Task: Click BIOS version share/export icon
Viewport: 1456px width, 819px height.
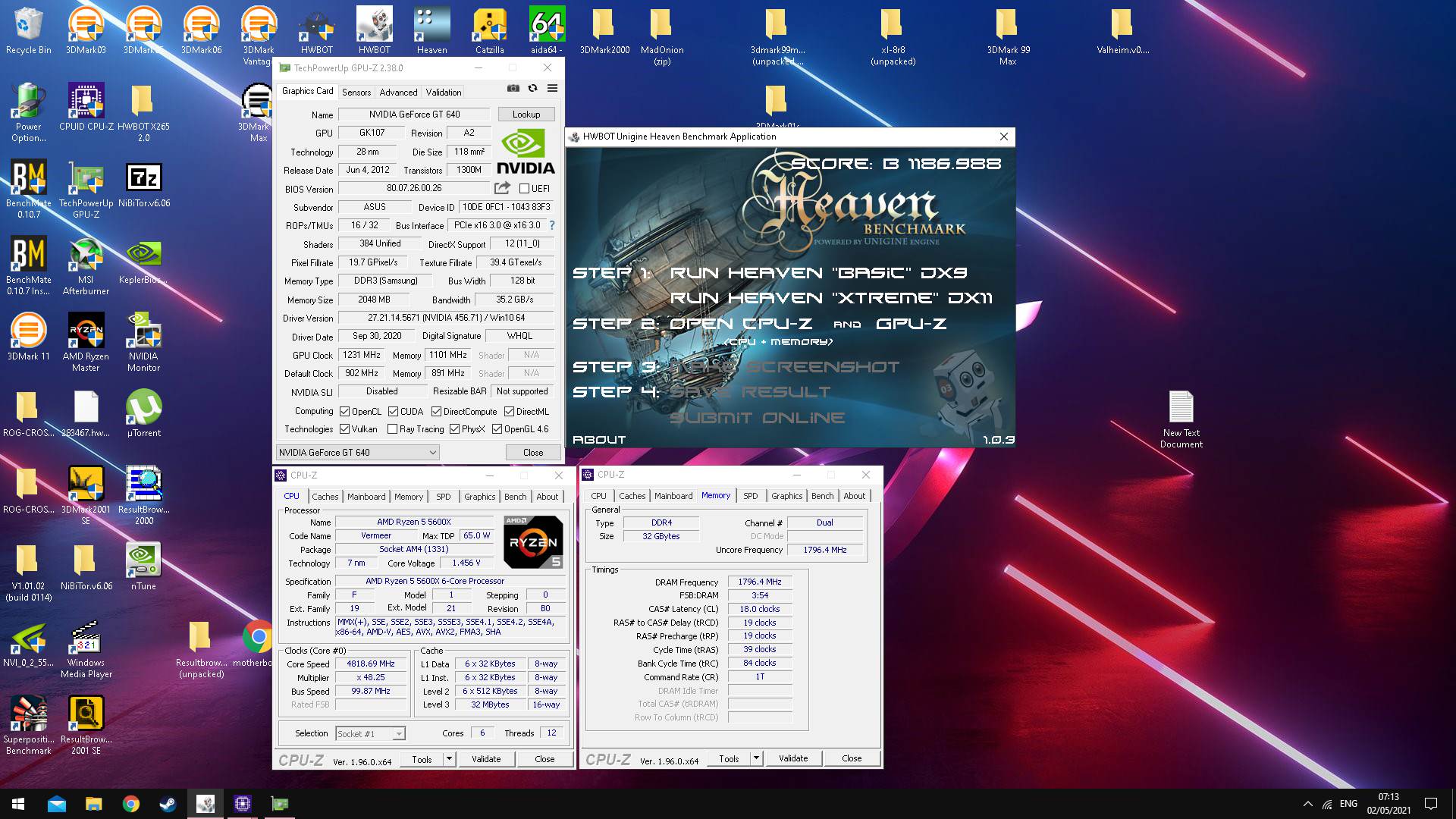Action: (502, 188)
